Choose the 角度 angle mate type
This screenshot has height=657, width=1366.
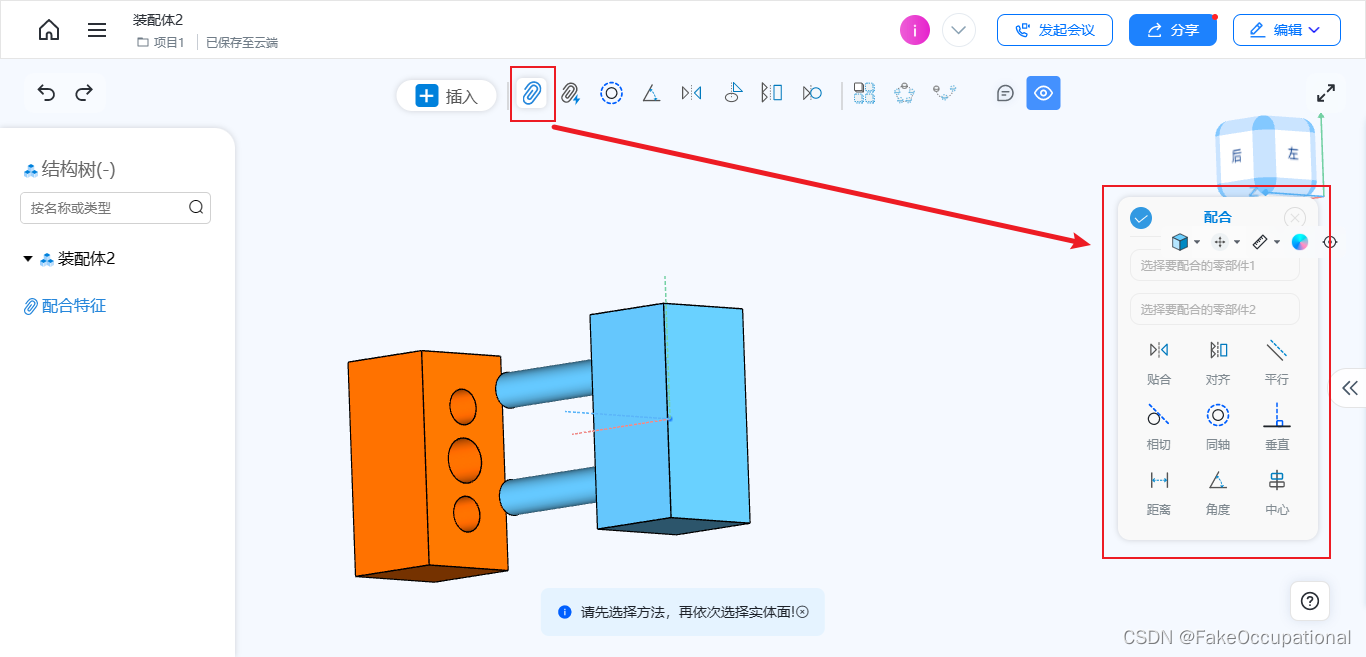(1218, 492)
